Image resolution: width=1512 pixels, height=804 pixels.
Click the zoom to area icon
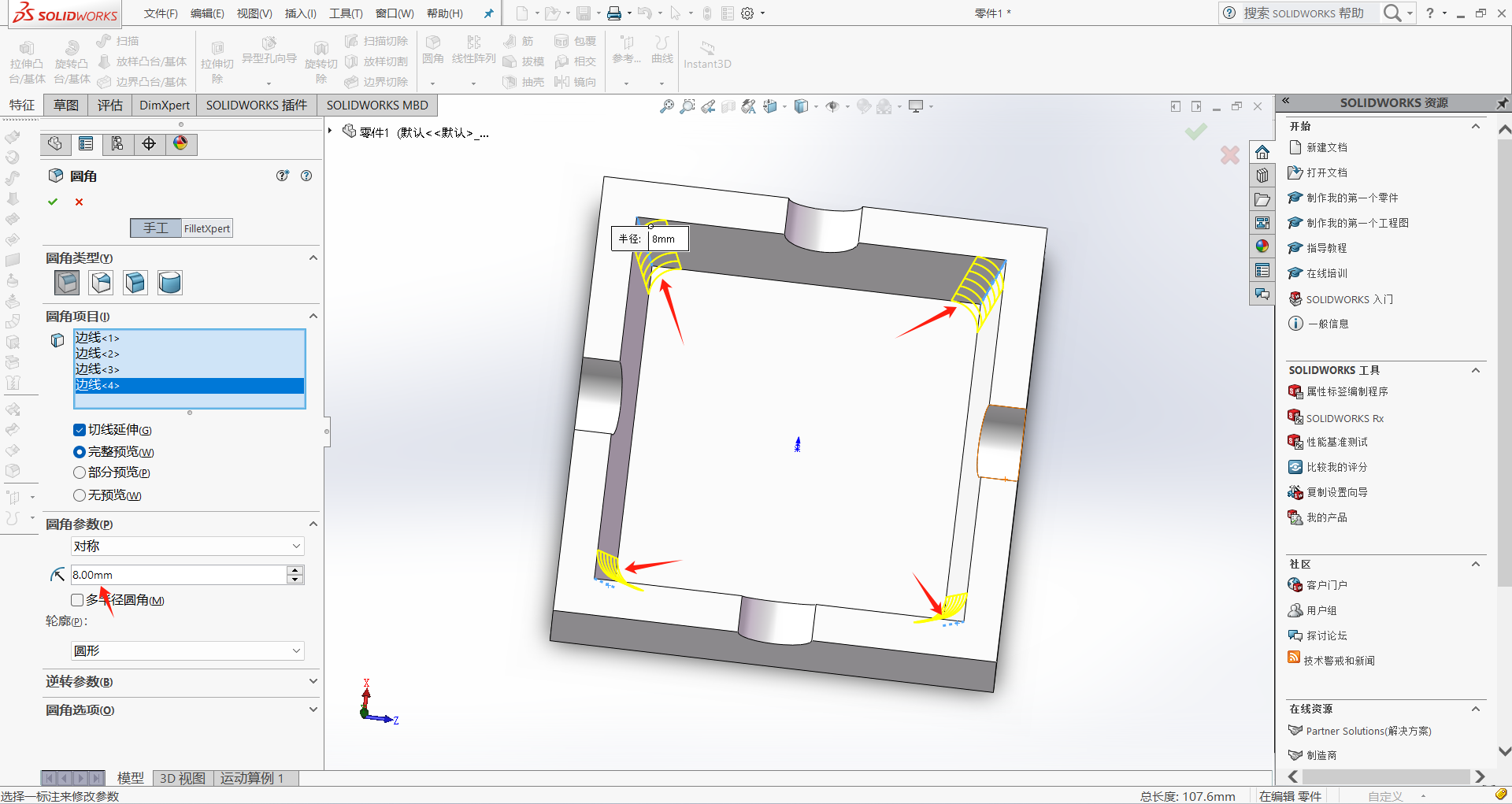[687, 106]
